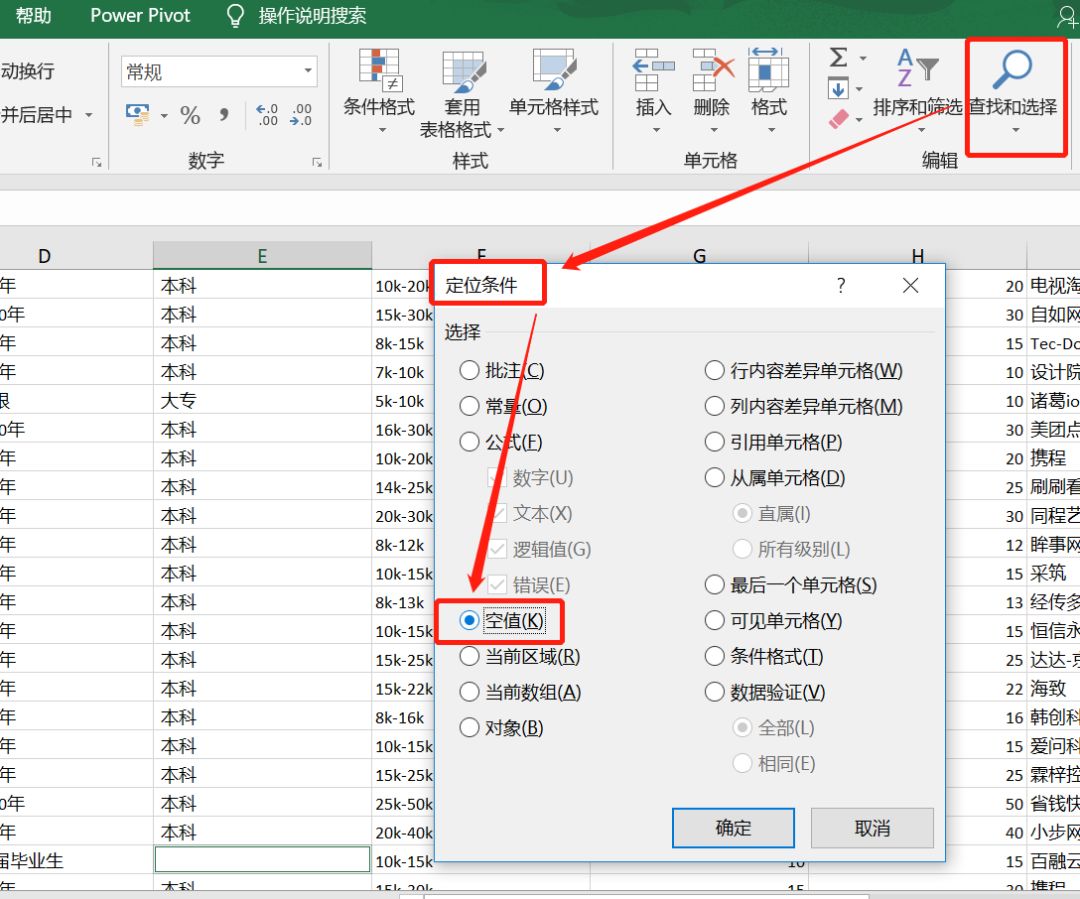The image size is (1080, 899).
Task: Open Find & Select (查找和选择) magnifier
Action: click(x=1012, y=69)
